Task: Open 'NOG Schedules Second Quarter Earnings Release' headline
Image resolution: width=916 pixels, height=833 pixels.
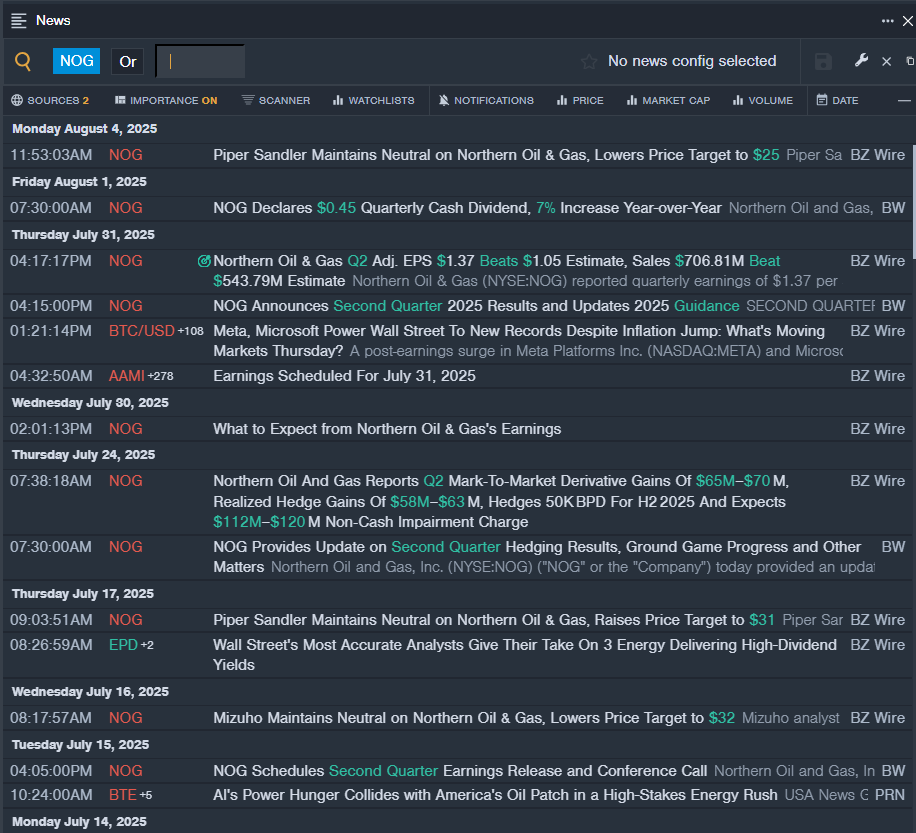Action: 460,772
